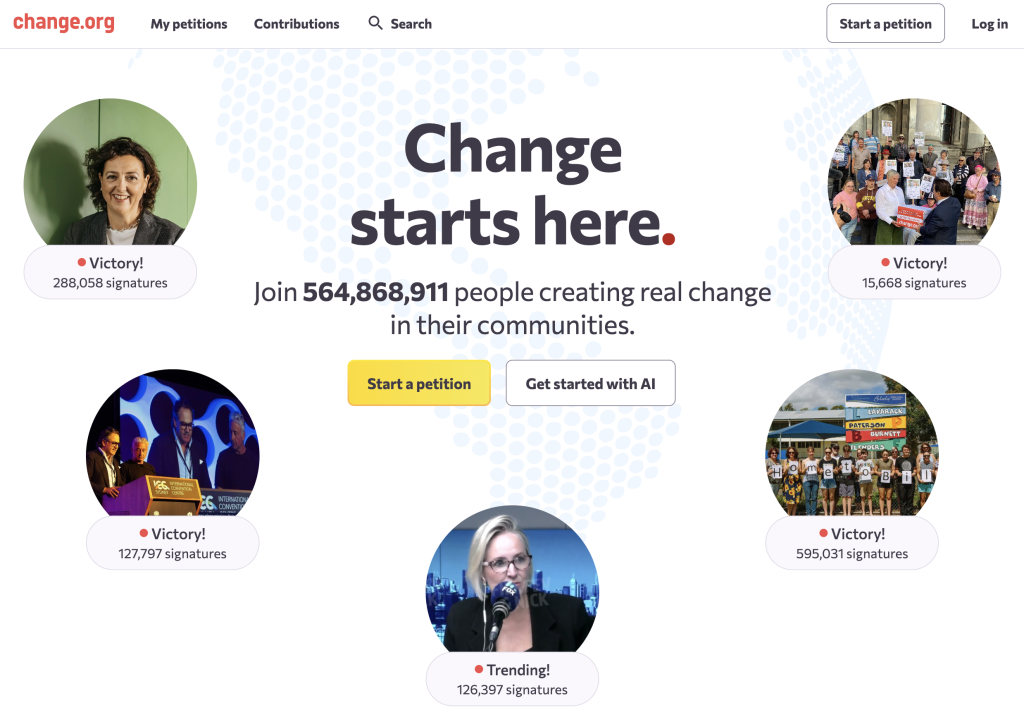Open the protest group with signs photo

click(914, 175)
